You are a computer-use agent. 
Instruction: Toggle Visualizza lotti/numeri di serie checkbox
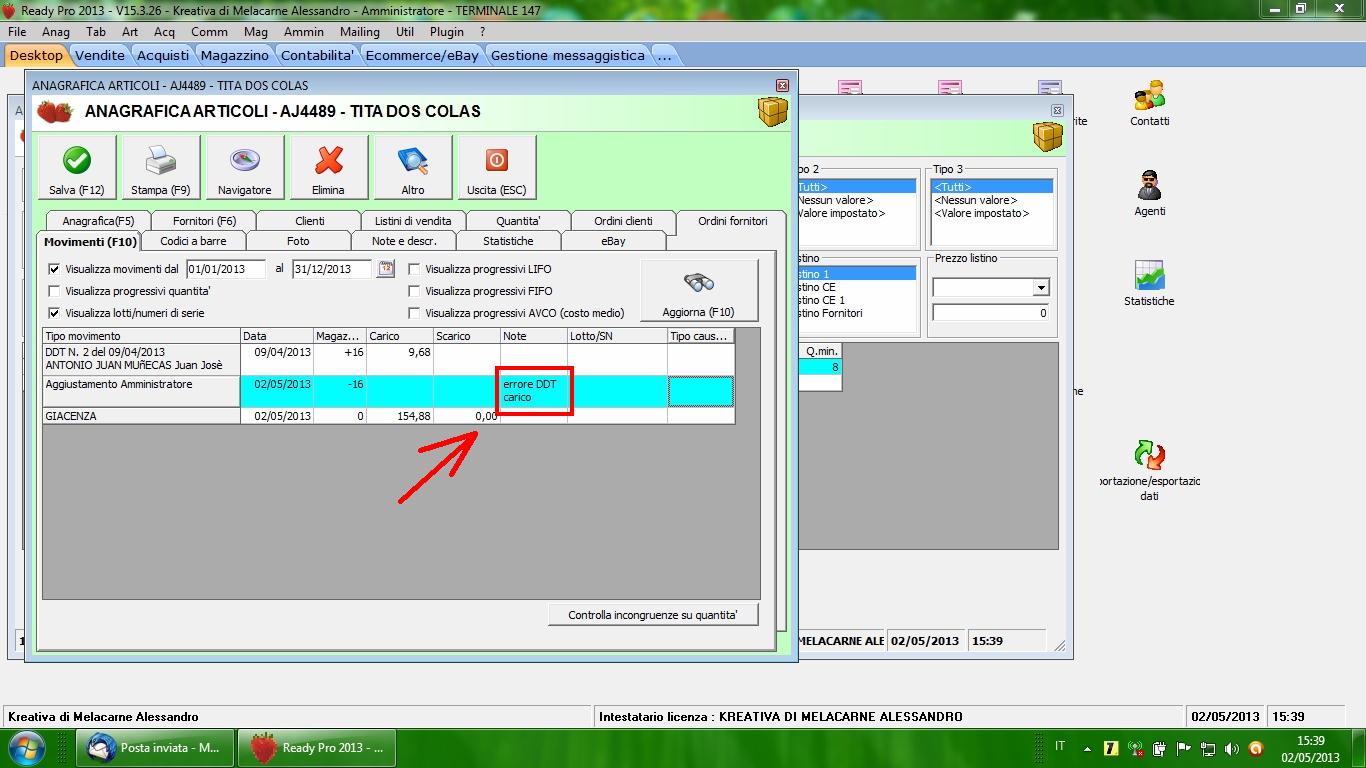click(x=54, y=313)
